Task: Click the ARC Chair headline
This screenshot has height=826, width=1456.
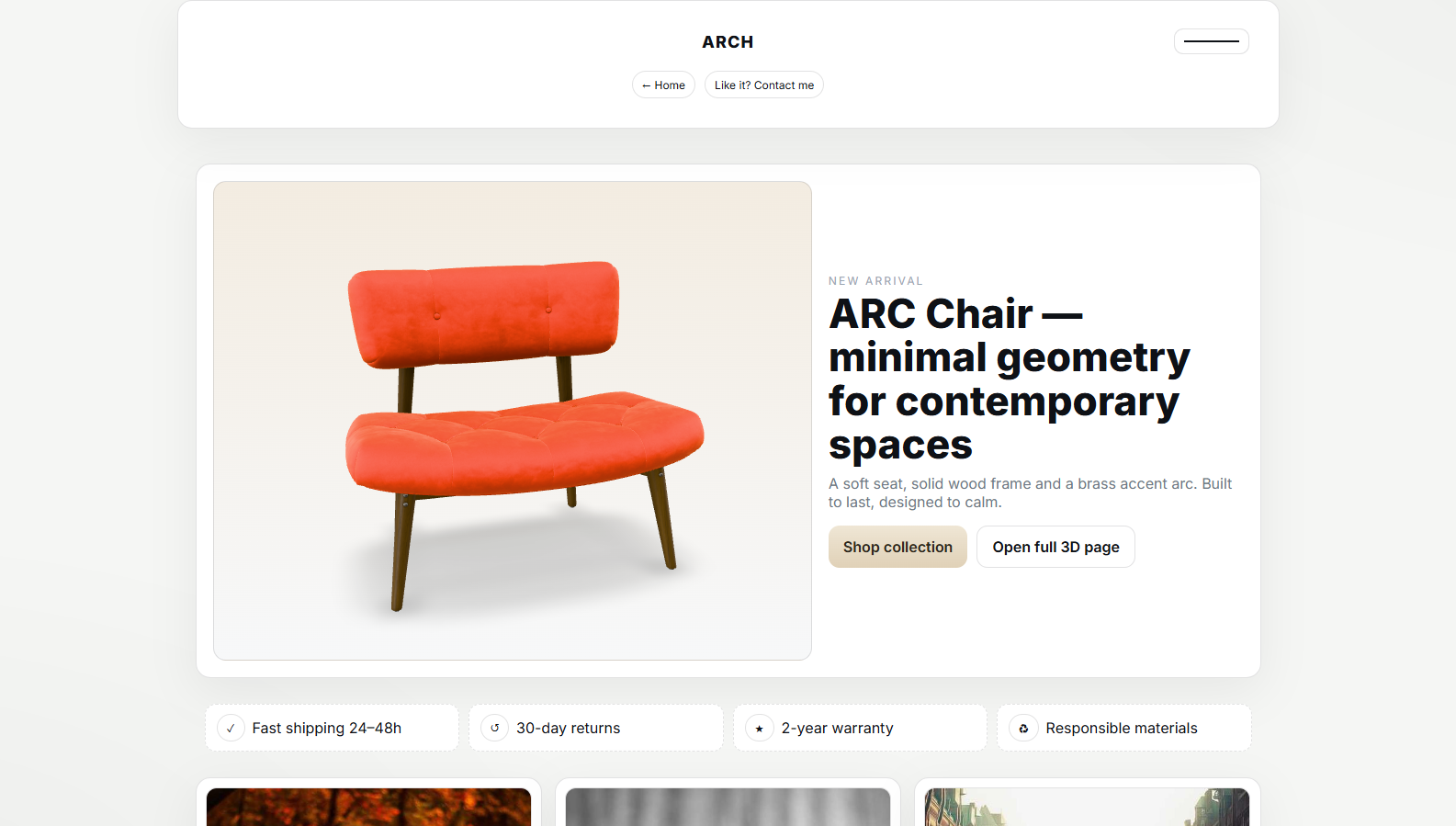Action: tap(1009, 379)
